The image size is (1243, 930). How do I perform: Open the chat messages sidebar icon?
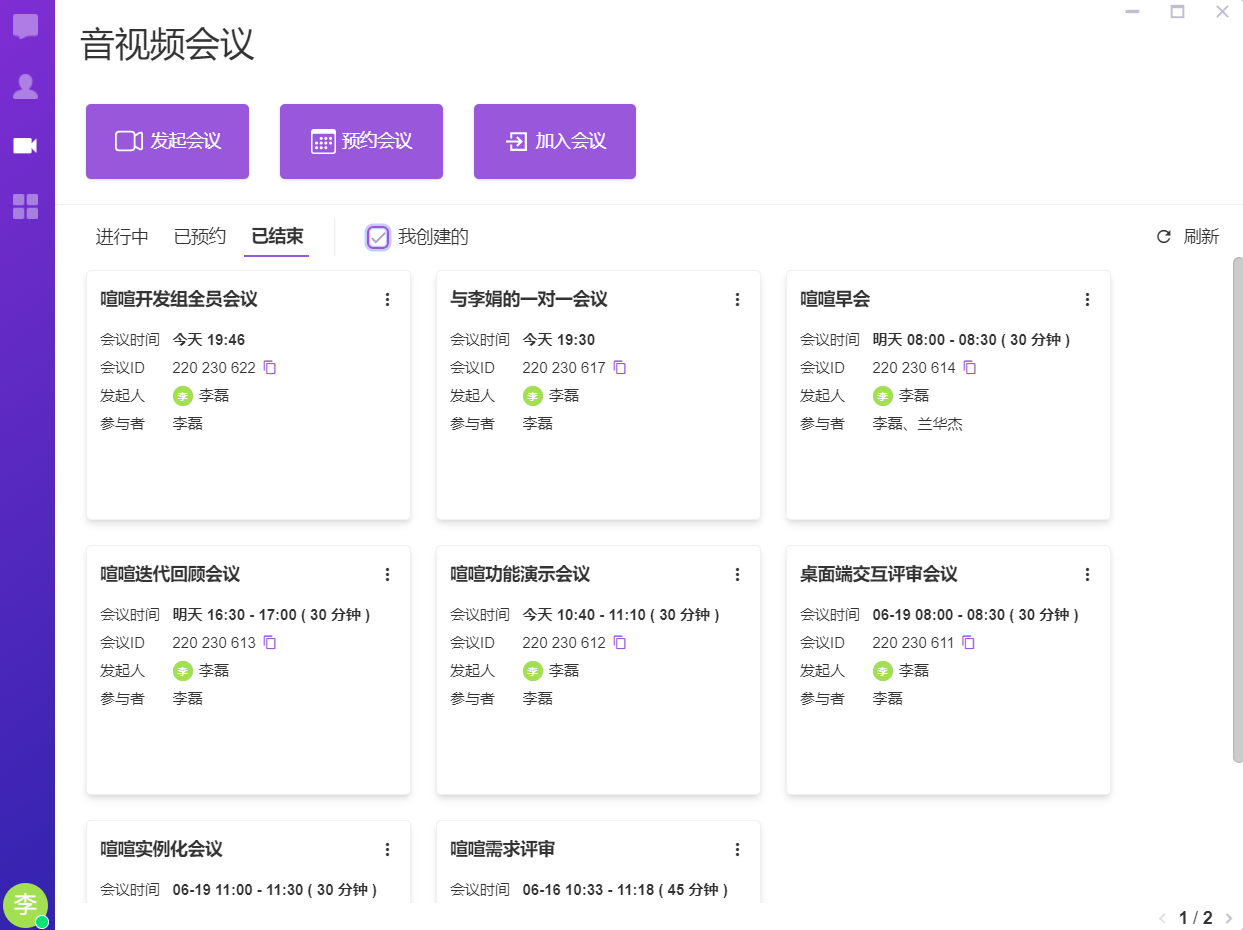click(x=26, y=27)
